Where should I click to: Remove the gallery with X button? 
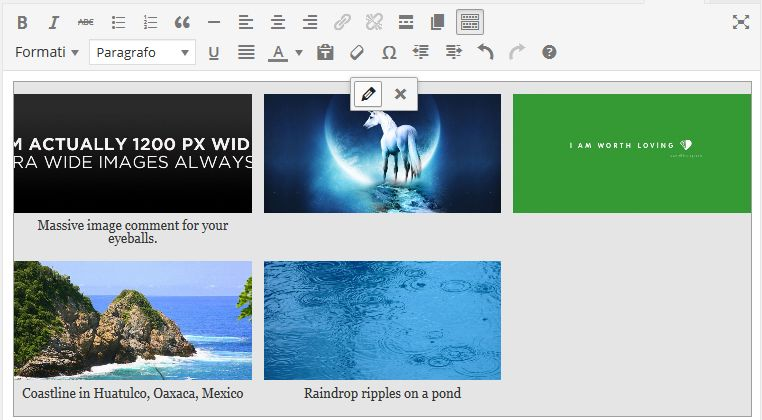400,94
